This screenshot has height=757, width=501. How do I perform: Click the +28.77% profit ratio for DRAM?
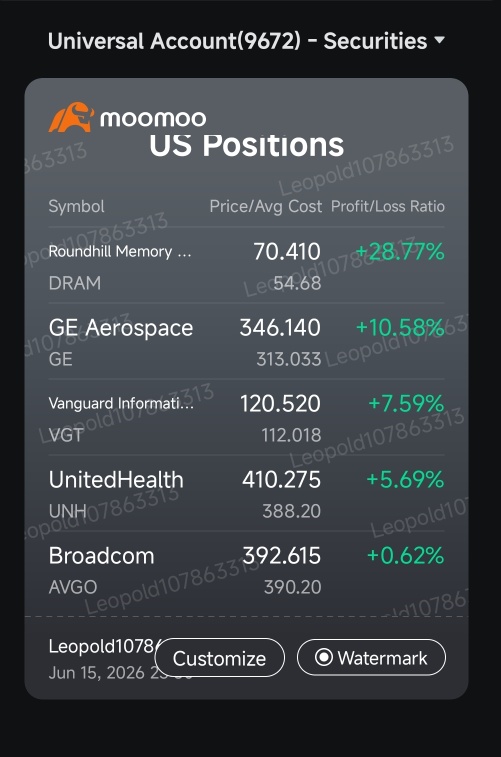point(400,252)
